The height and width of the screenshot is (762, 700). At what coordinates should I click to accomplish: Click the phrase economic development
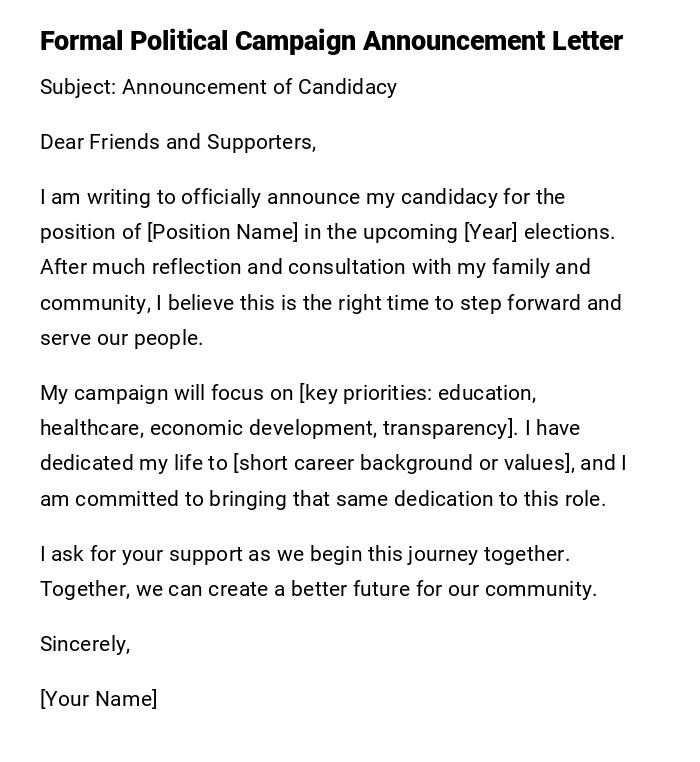pos(263,428)
